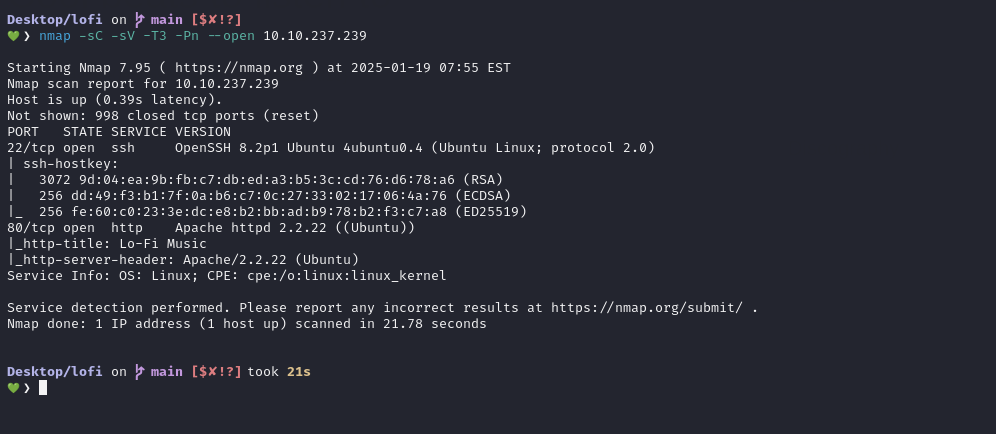Click the git status [$✘!?] in the top prompt
This screenshot has height=434, width=996.
[x=217, y=20]
